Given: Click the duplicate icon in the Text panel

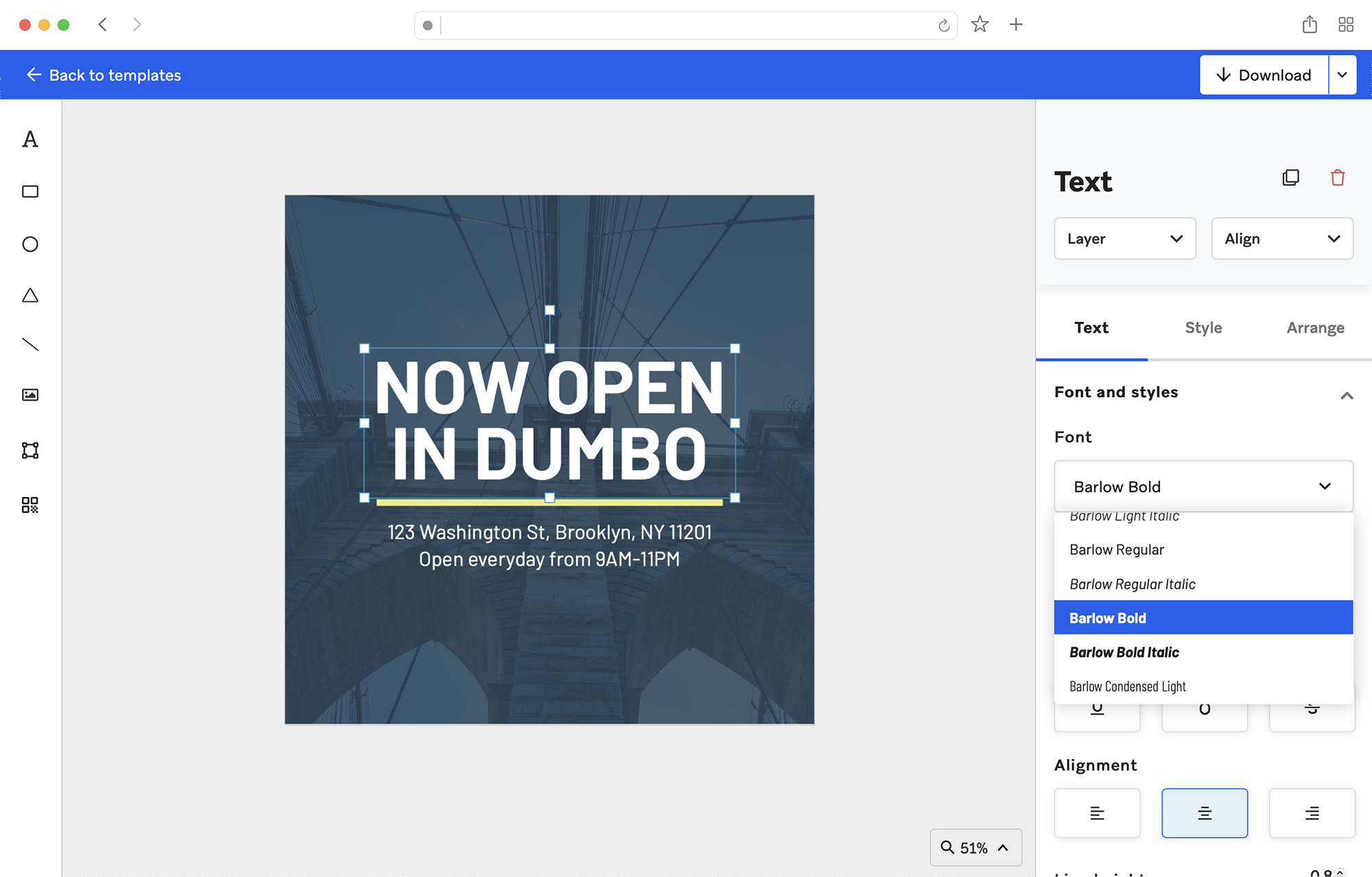Looking at the screenshot, I should pyautogui.click(x=1291, y=178).
